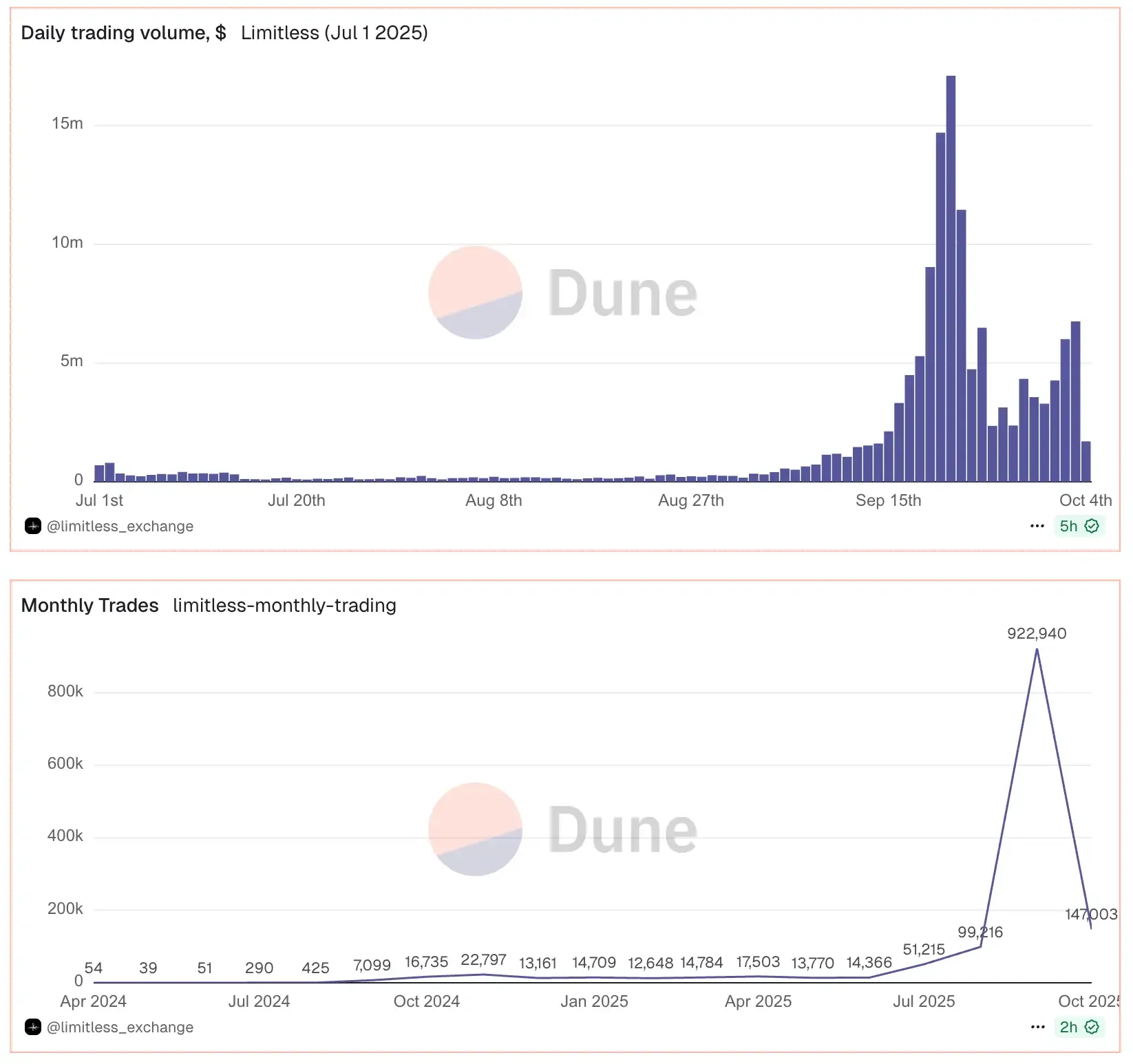Open the @limitless_exchange profile under Monthly Trades

[x=120, y=1027]
